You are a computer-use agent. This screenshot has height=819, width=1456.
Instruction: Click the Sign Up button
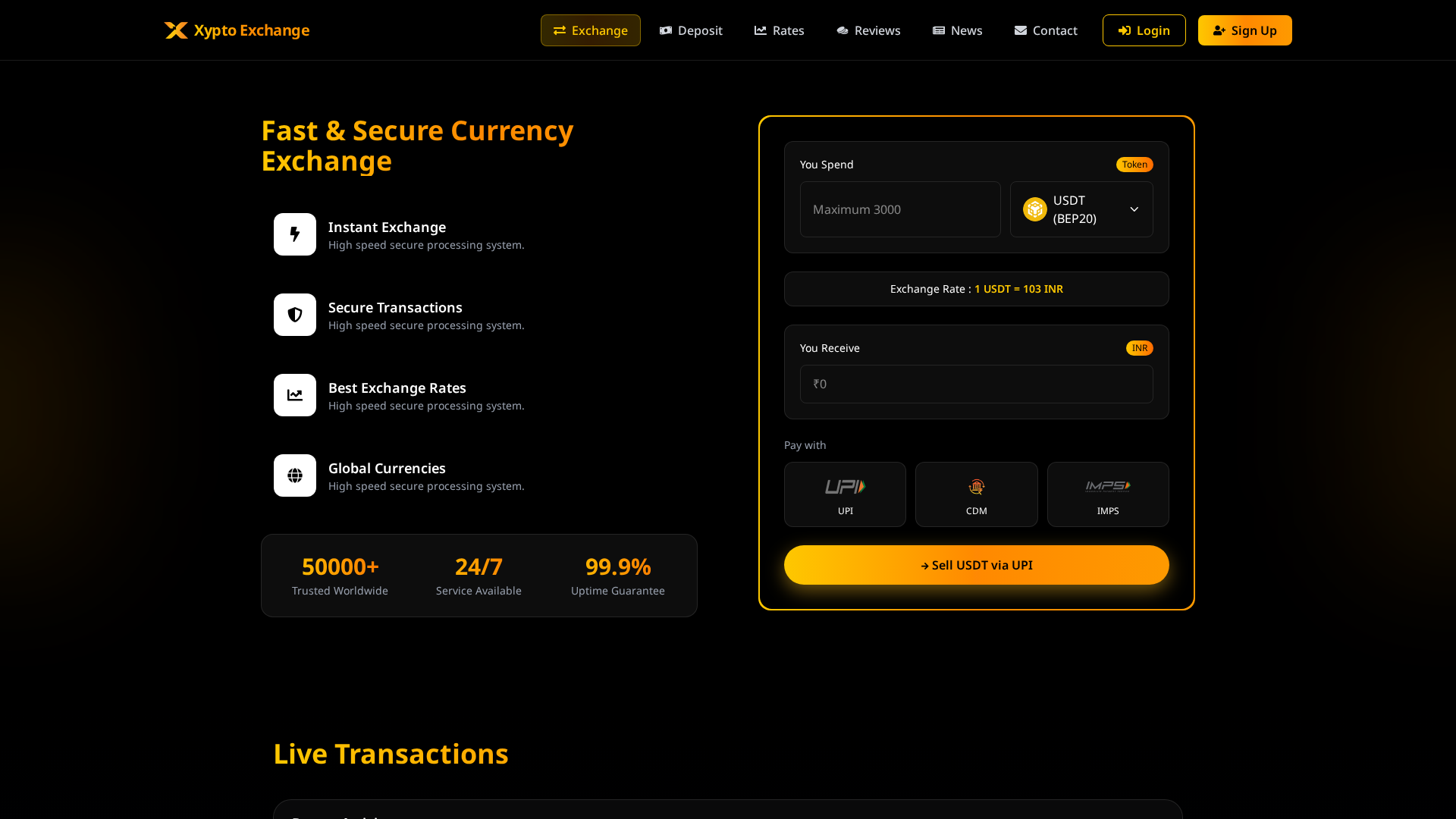click(x=1244, y=30)
